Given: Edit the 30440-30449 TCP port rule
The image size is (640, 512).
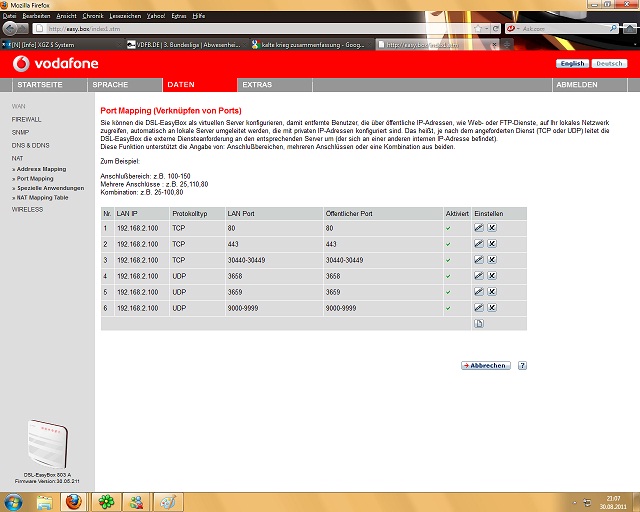Looking at the screenshot, I should point(479,259).
